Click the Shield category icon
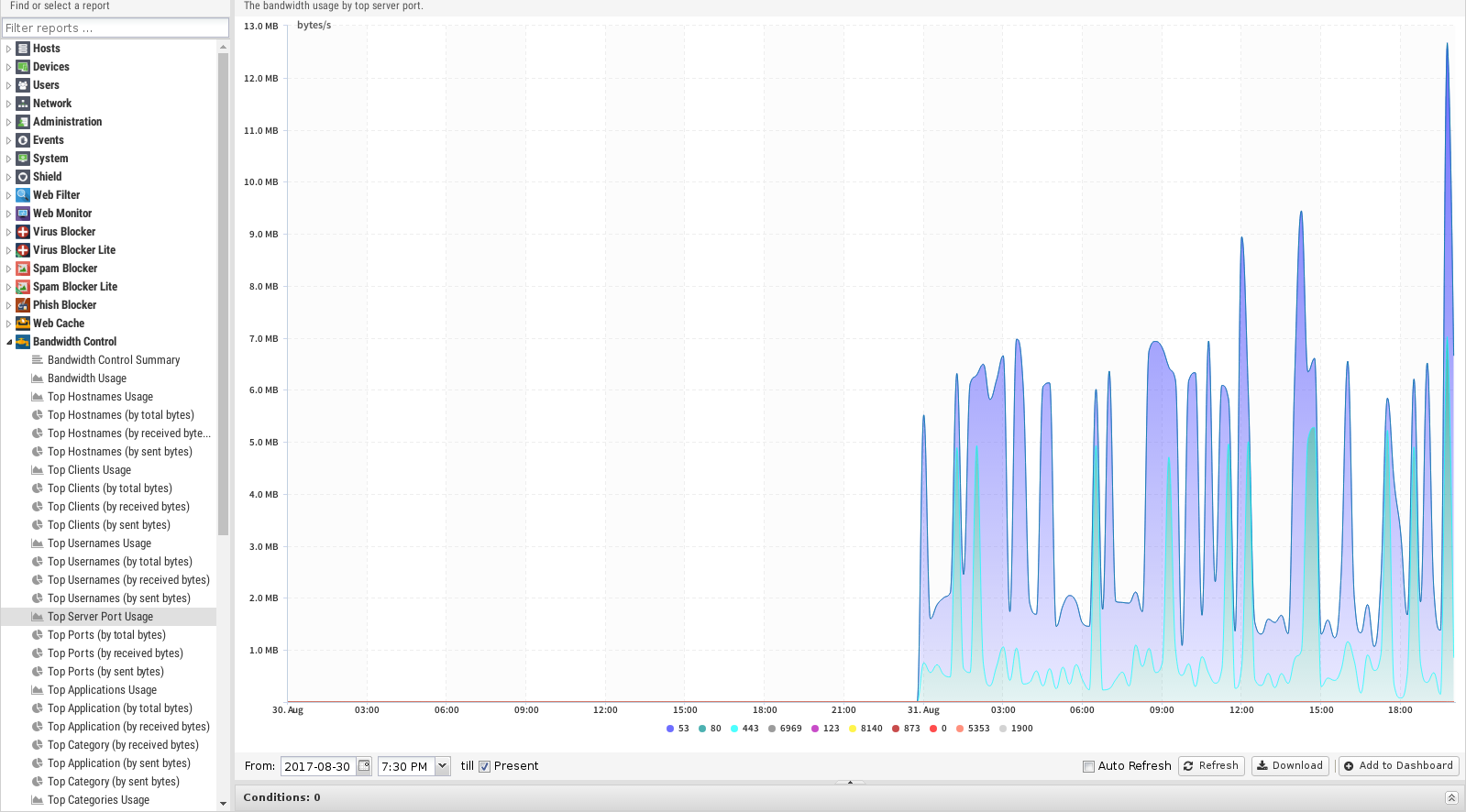1466x812 pixels. [23, 177]
